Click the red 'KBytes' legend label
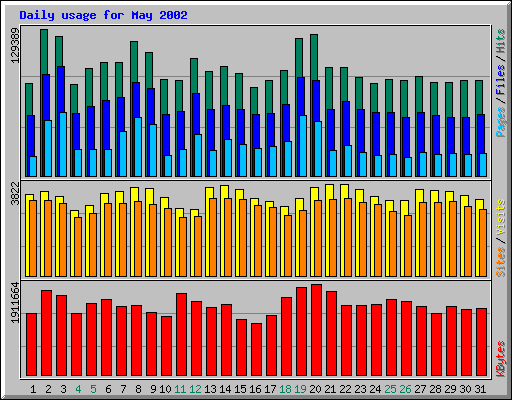The width and height of the screenshot is (512, 400). pyautogui.click(x=501, y=359)
